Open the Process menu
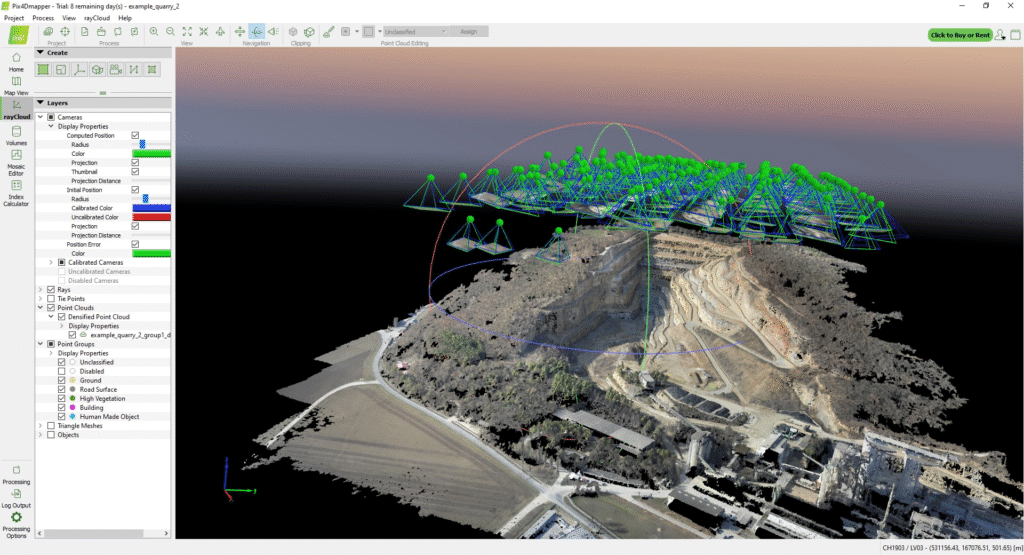 click(x=43, y=18)
